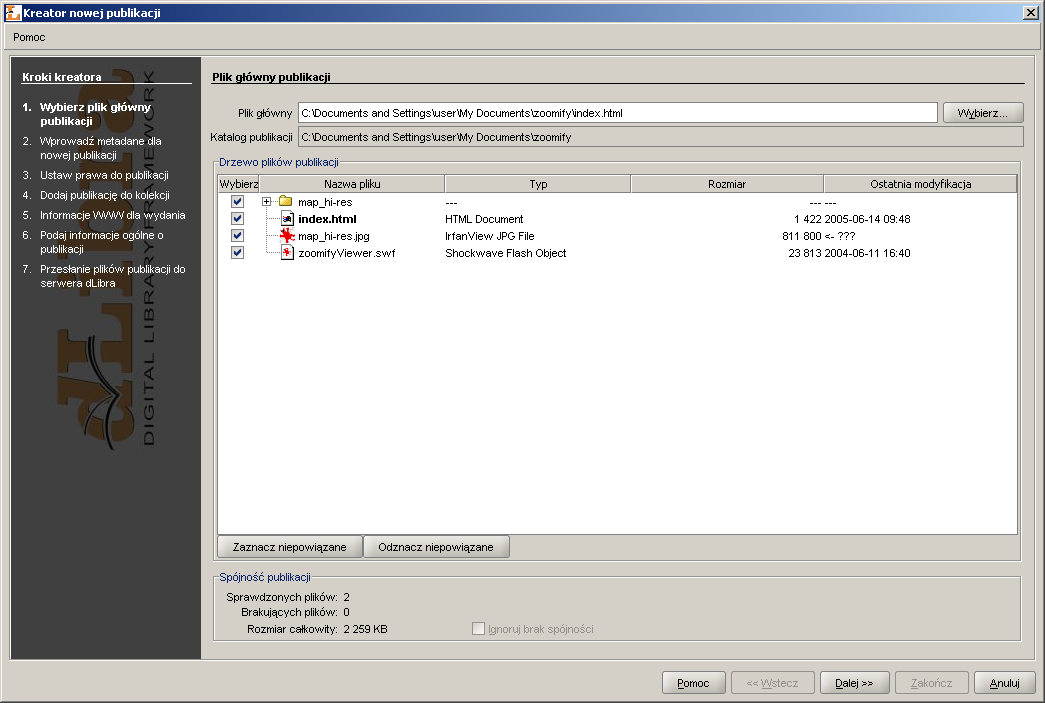Sort by the Nazwa pliku column header

pyautogui.click(x=352, y=184)
